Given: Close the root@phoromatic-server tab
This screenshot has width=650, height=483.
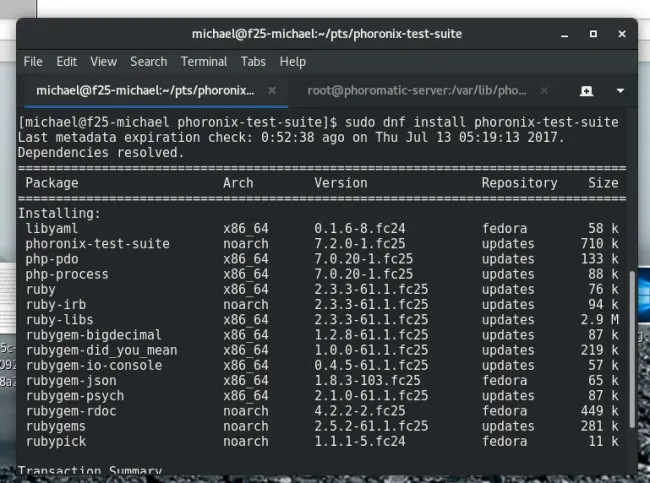Looking at the screenshot, I should click(x=544, y=90).
